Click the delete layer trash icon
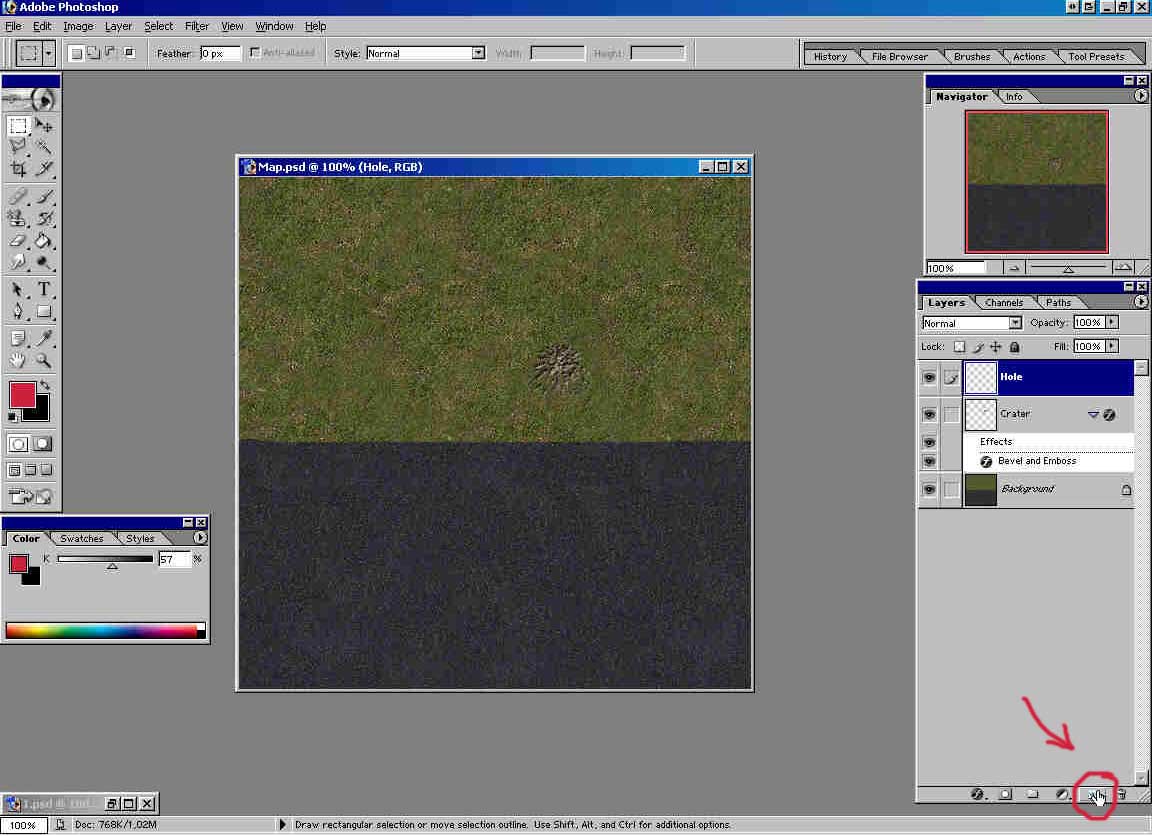The width and height of the screenshot is (1152, 836). tap(1121, 795)
